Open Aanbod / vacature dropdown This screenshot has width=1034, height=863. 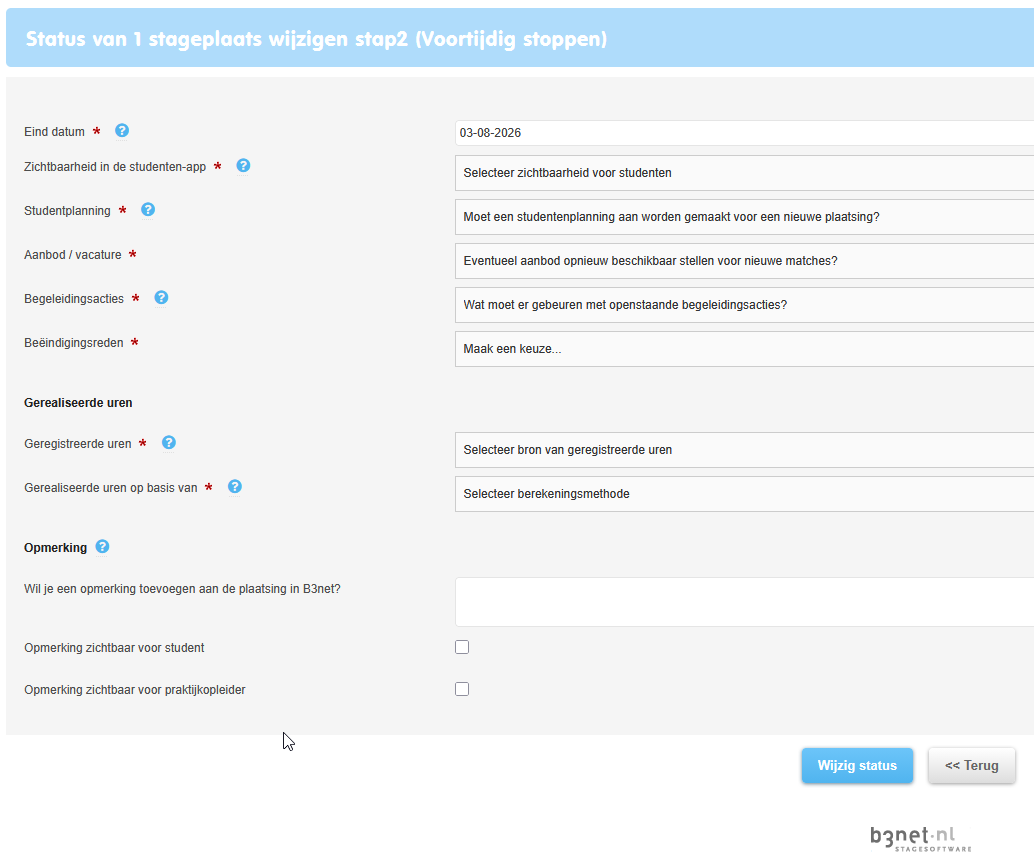tap(745, 261)
